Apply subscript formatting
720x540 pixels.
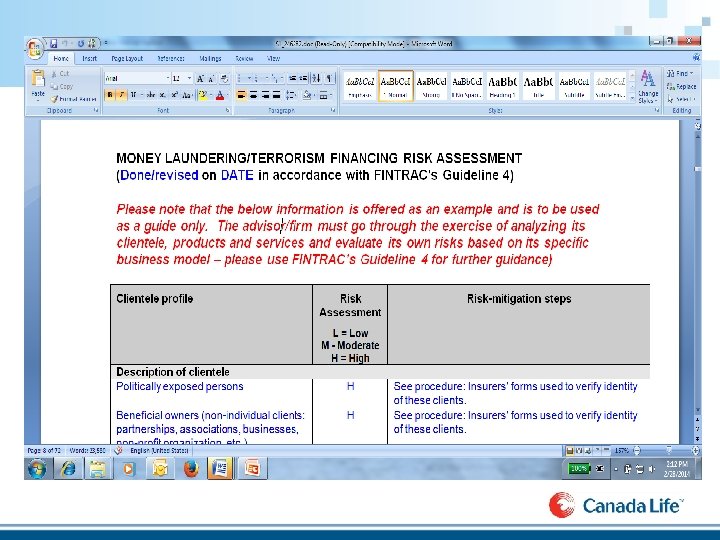(163, 95)
